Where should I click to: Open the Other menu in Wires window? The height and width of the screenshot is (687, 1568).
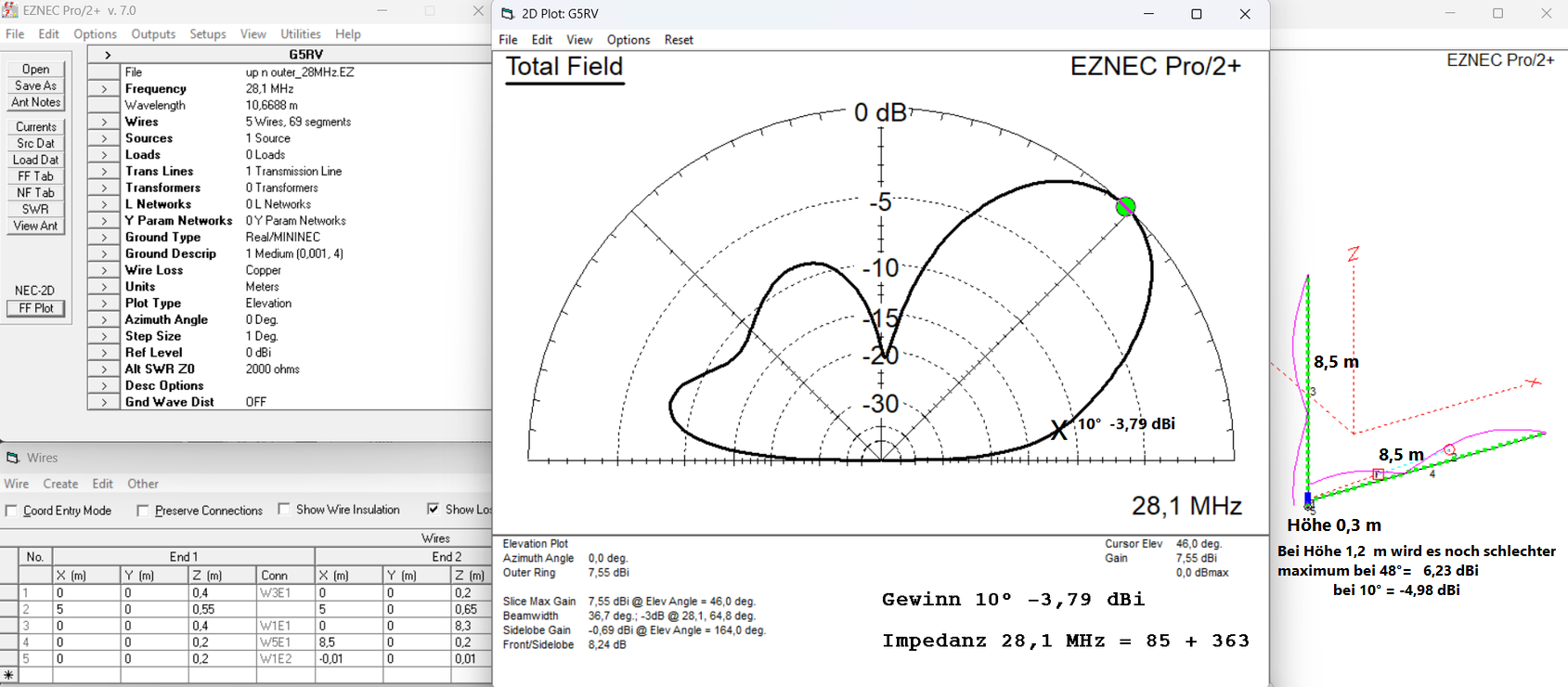143,484
